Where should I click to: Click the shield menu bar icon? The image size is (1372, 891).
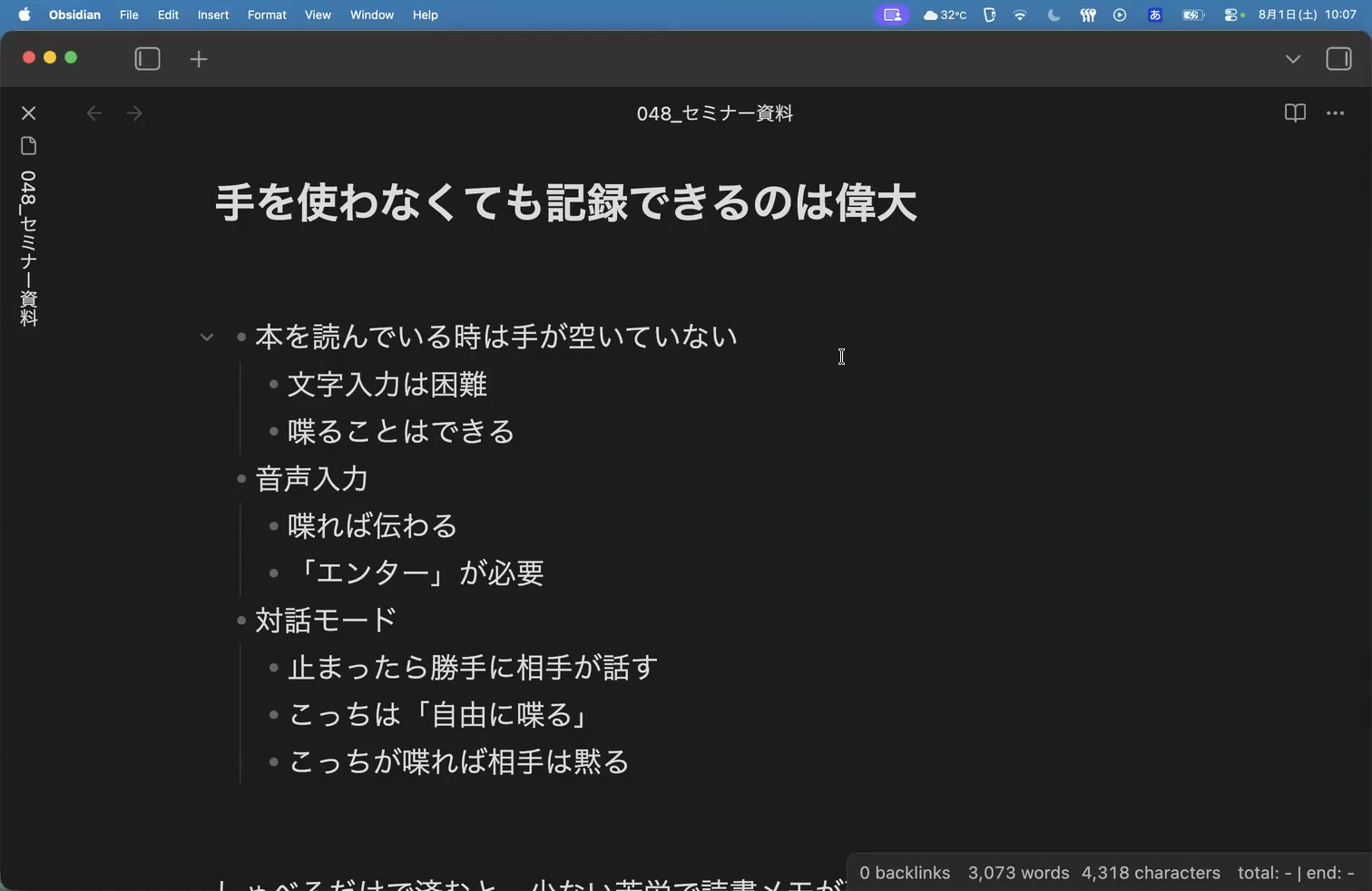(x=989, y=15)
